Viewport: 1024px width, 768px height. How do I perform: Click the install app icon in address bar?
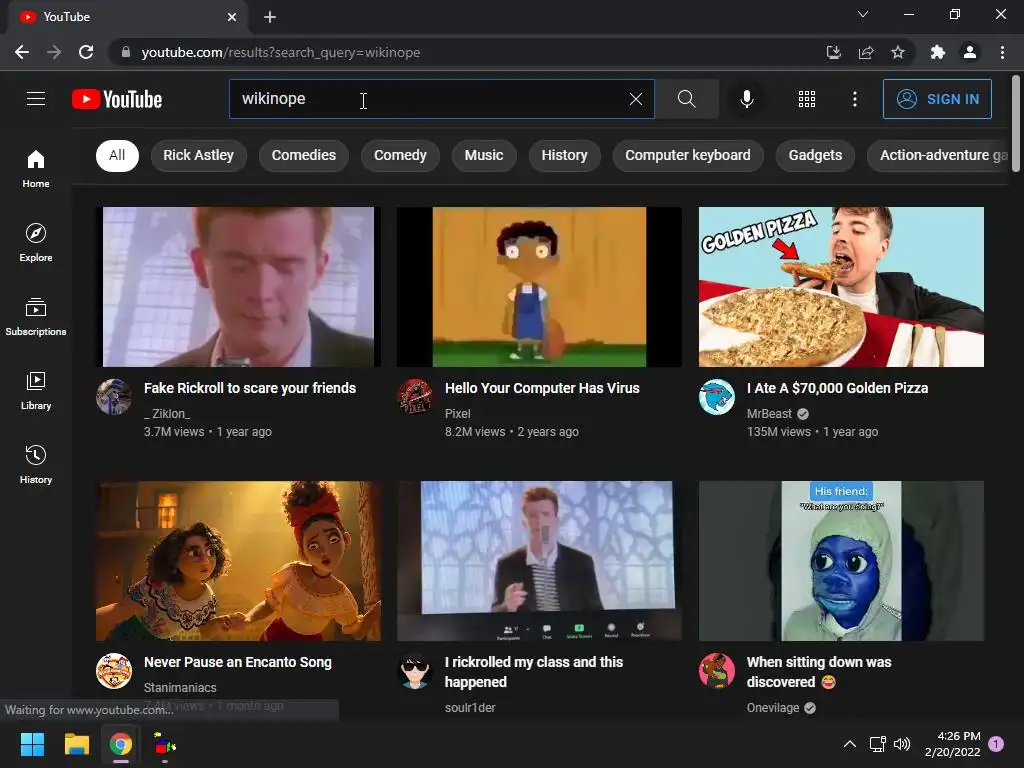(833, 52)
